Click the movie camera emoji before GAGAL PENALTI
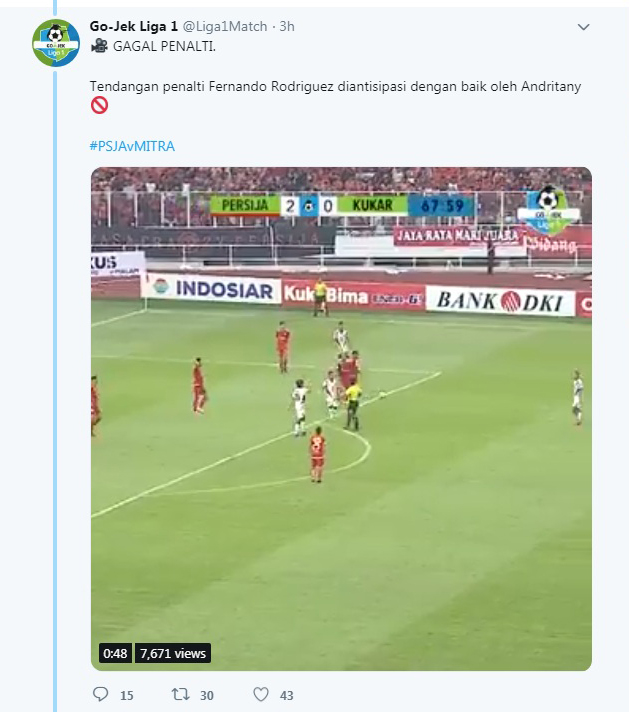 pos(99,46)
